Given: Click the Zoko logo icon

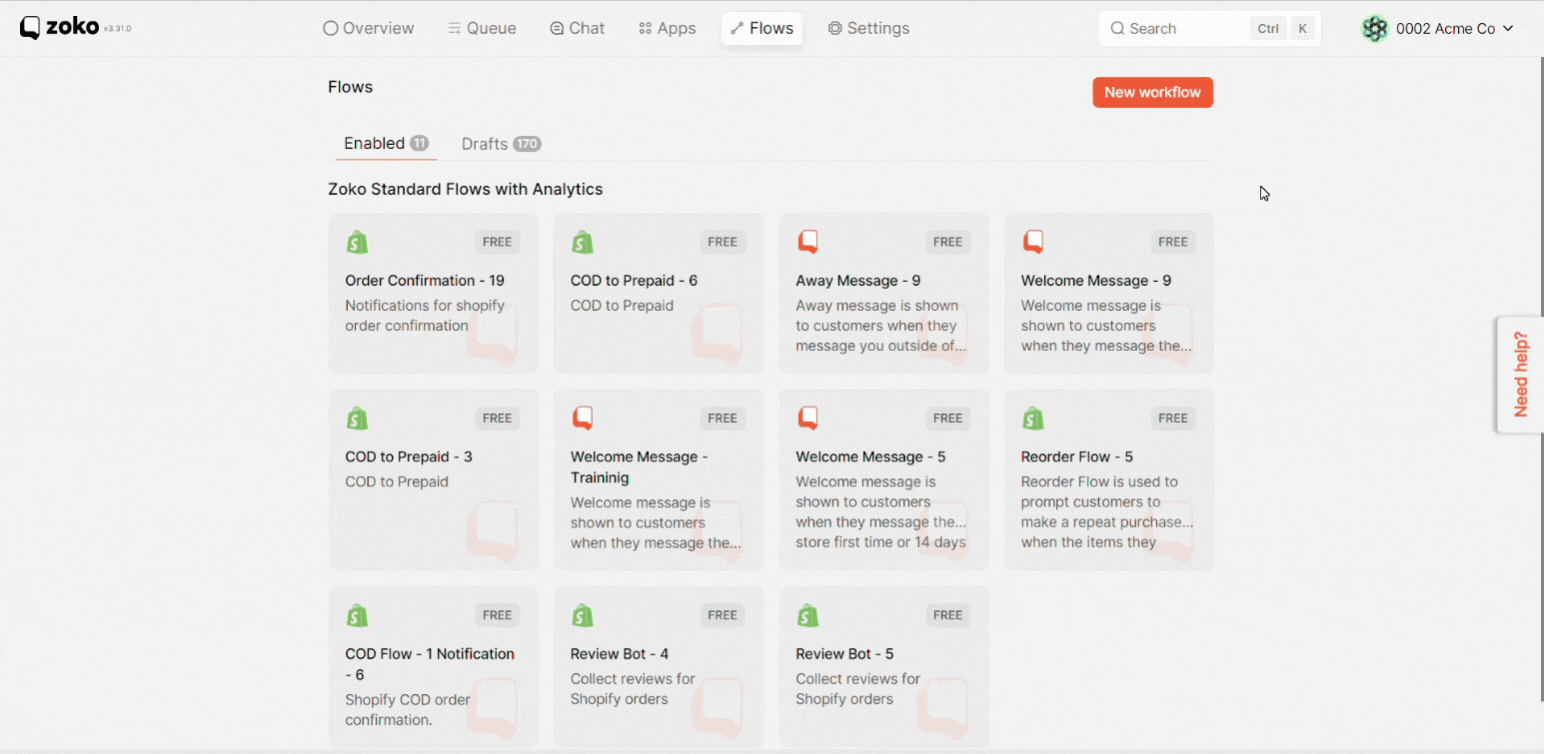Looking at the screenshot, I should pos(30,28).
